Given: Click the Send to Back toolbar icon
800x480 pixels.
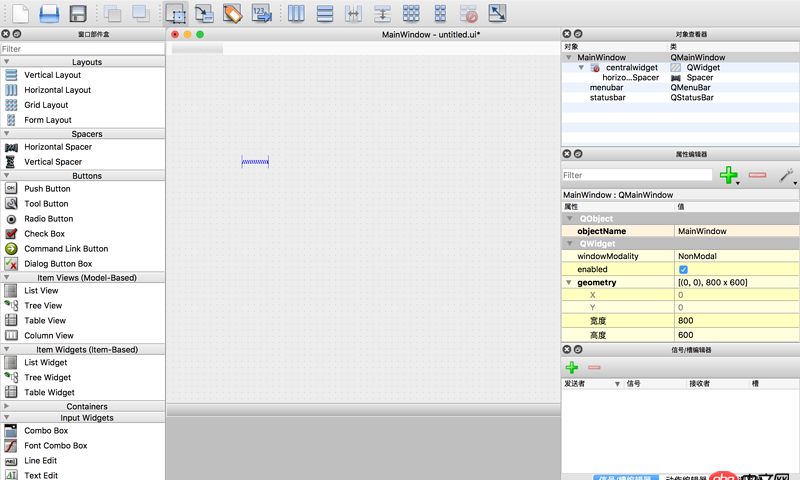Looking at the screenshot, I should click(x=112, y=13).
